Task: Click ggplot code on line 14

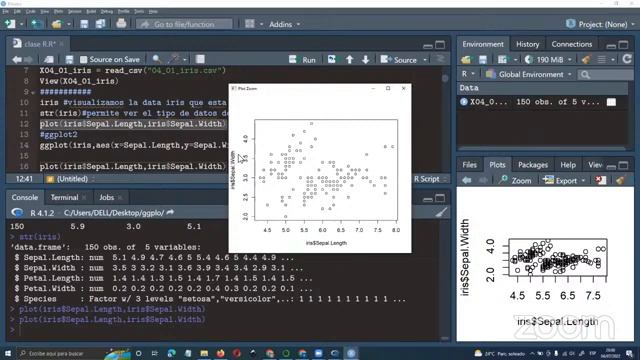Action: click(133, 145)
